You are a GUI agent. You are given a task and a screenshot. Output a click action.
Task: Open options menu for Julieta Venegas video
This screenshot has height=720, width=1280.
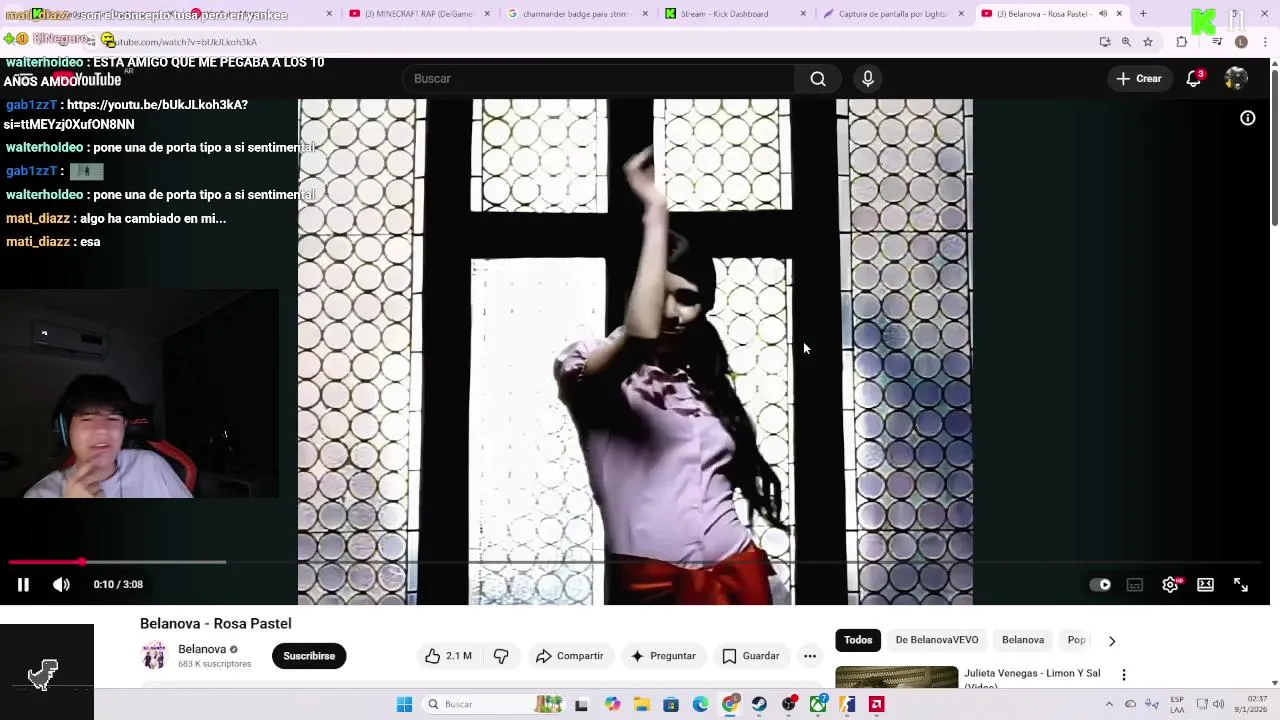pyautogui.click(x=1124, y=675)
